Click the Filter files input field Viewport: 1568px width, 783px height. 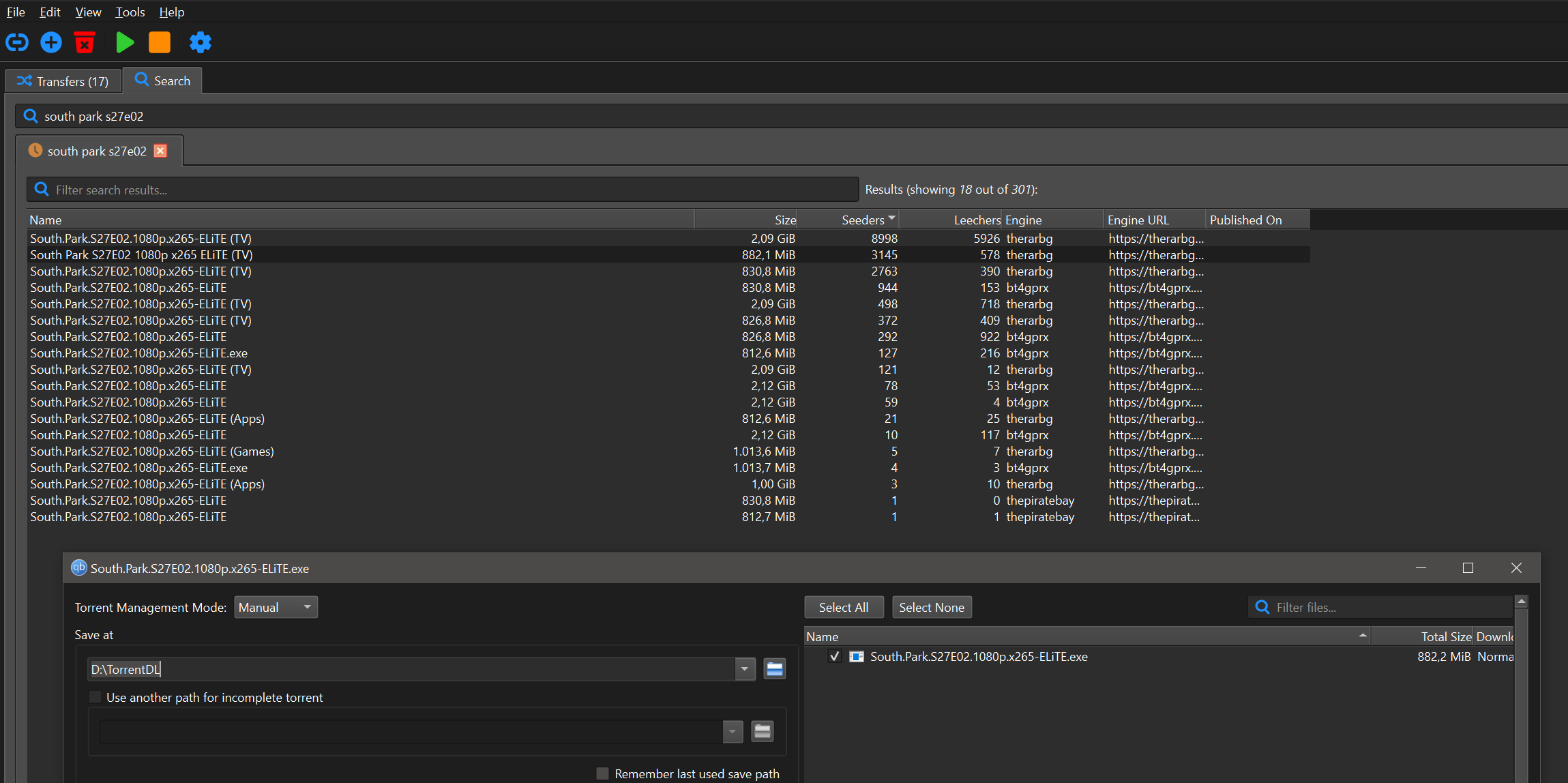point(1380,607)
